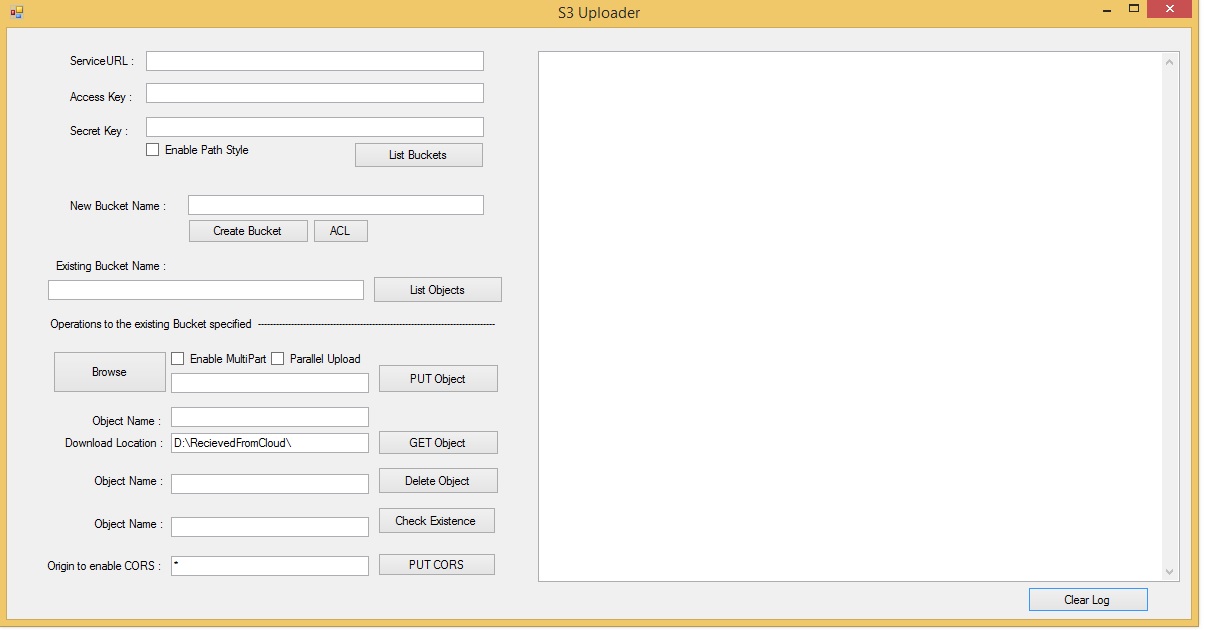Focus the ServiceURL input field
1205x630 pixels.
315,61
